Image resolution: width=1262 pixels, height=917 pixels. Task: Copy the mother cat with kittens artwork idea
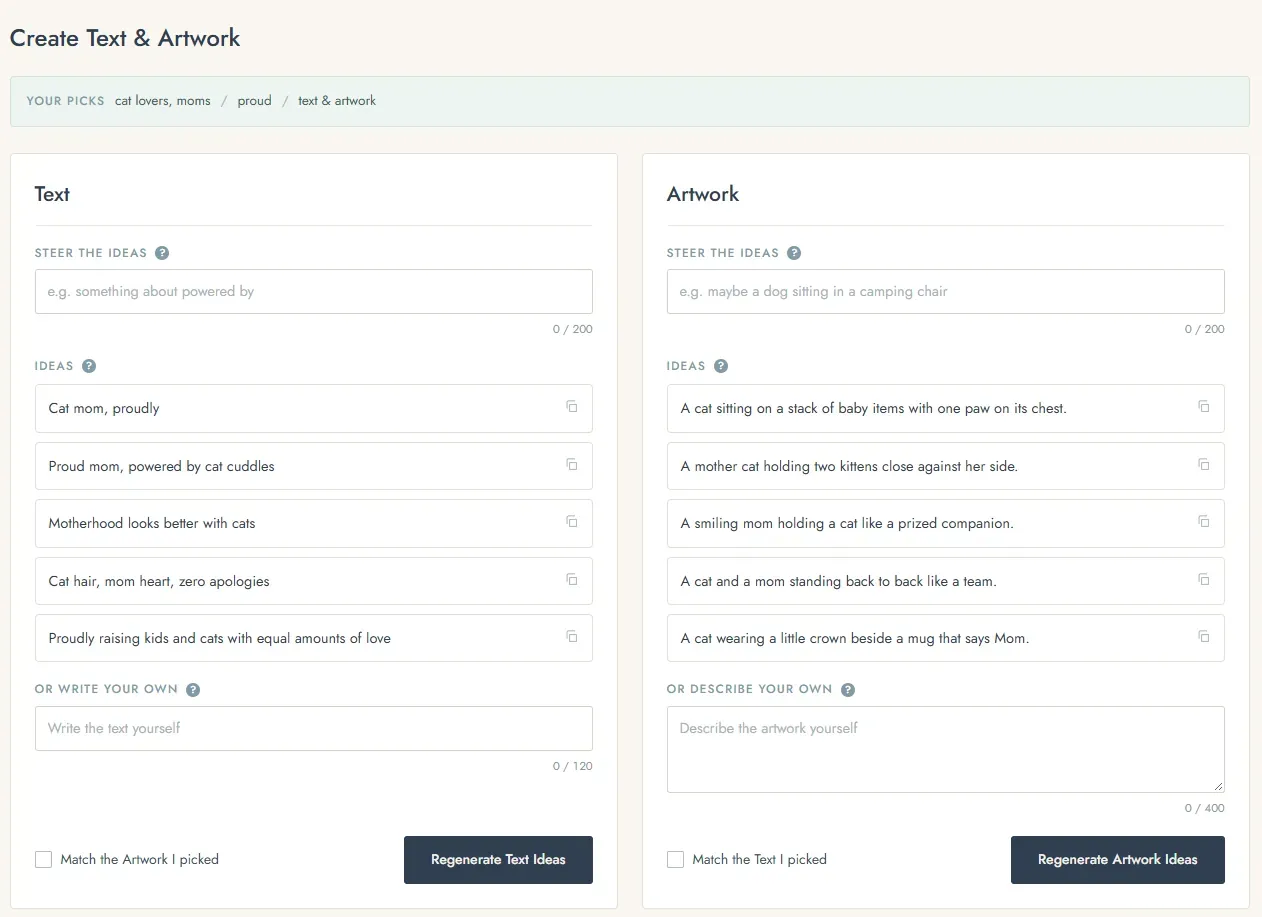coord(1204,464)
